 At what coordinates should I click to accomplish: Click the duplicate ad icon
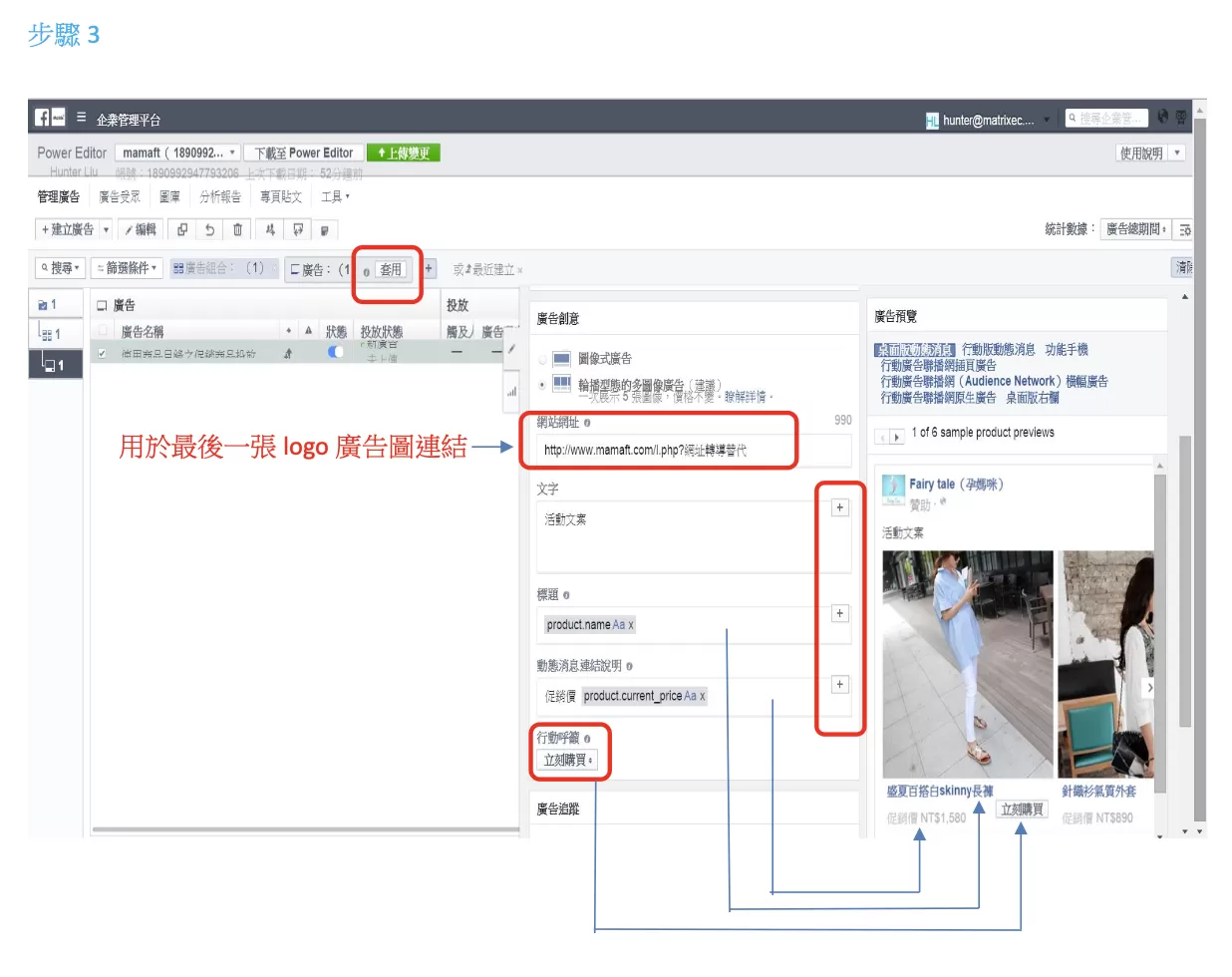181,229
